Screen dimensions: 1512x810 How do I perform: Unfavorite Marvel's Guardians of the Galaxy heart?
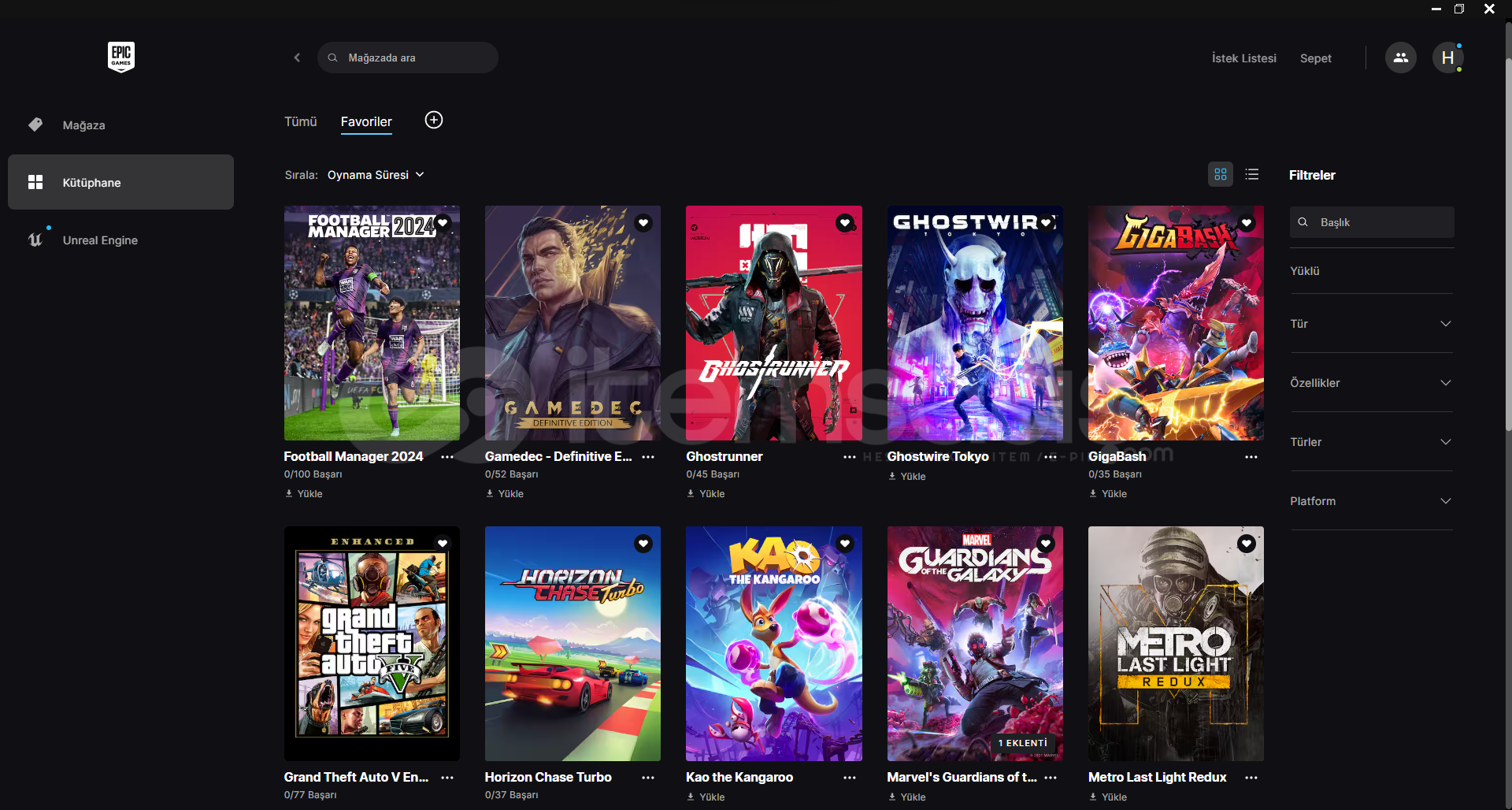pos(1046,544)
